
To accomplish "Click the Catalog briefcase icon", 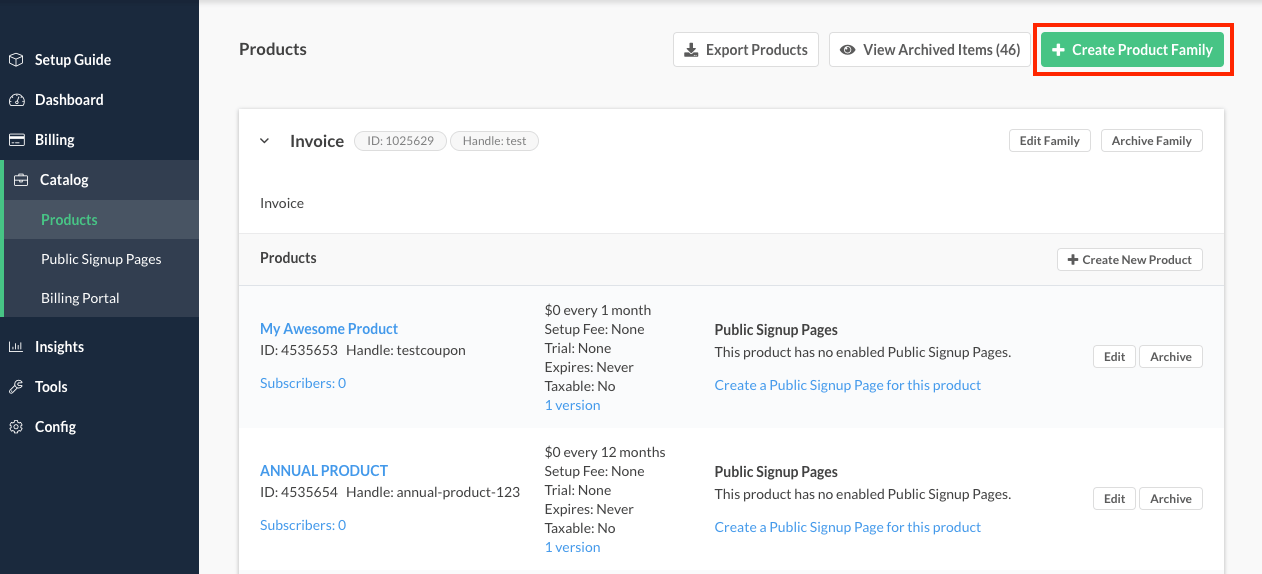I will point(21,180).
